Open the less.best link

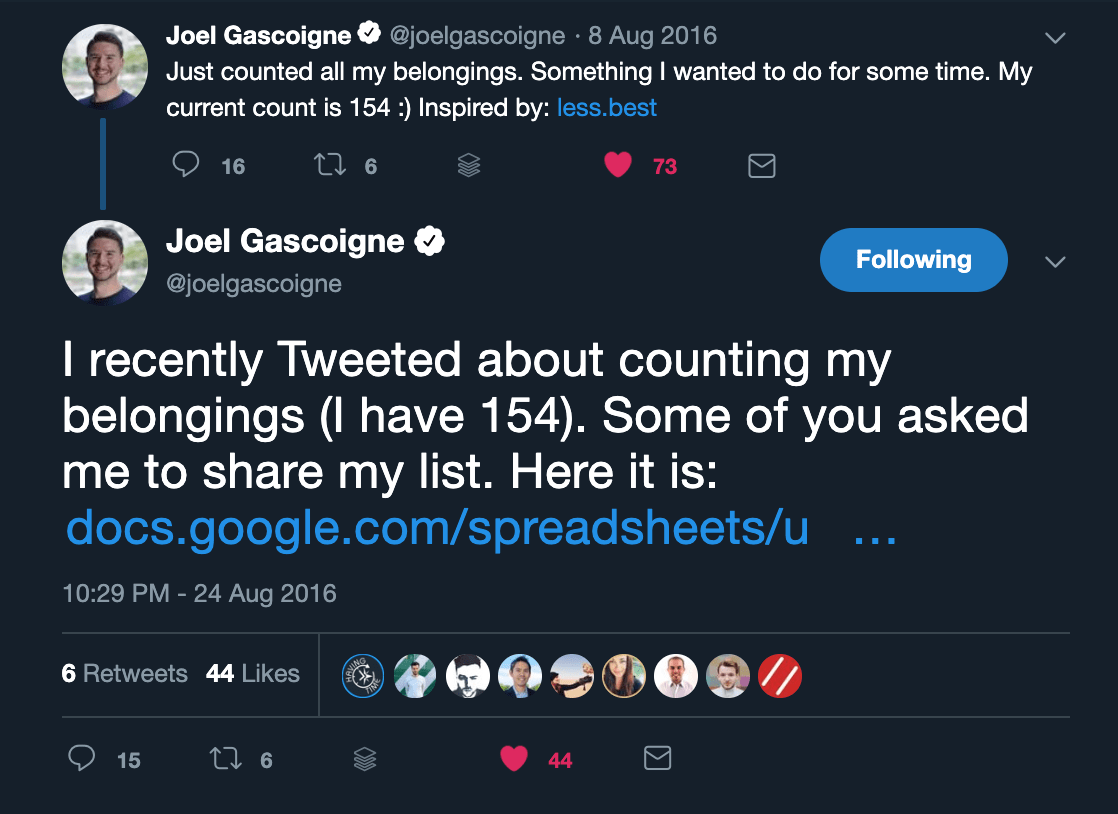[607, 108]
